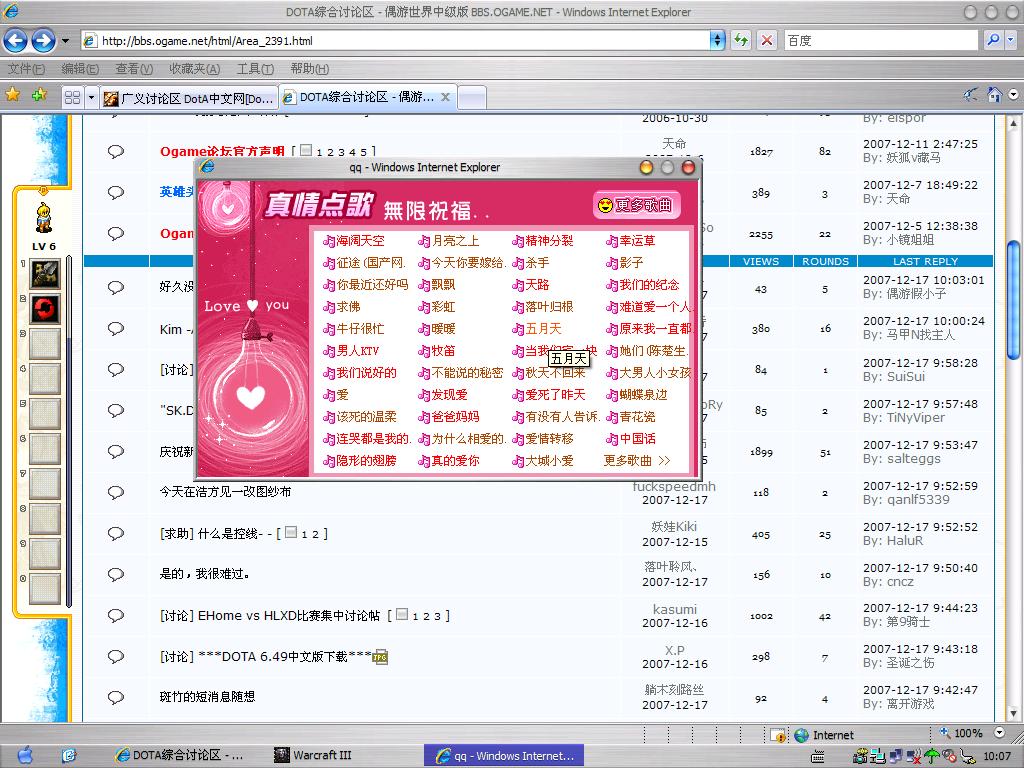Open the 编辑(E) menu
Screen dimensions: 1024x768
tap(80, 69)
